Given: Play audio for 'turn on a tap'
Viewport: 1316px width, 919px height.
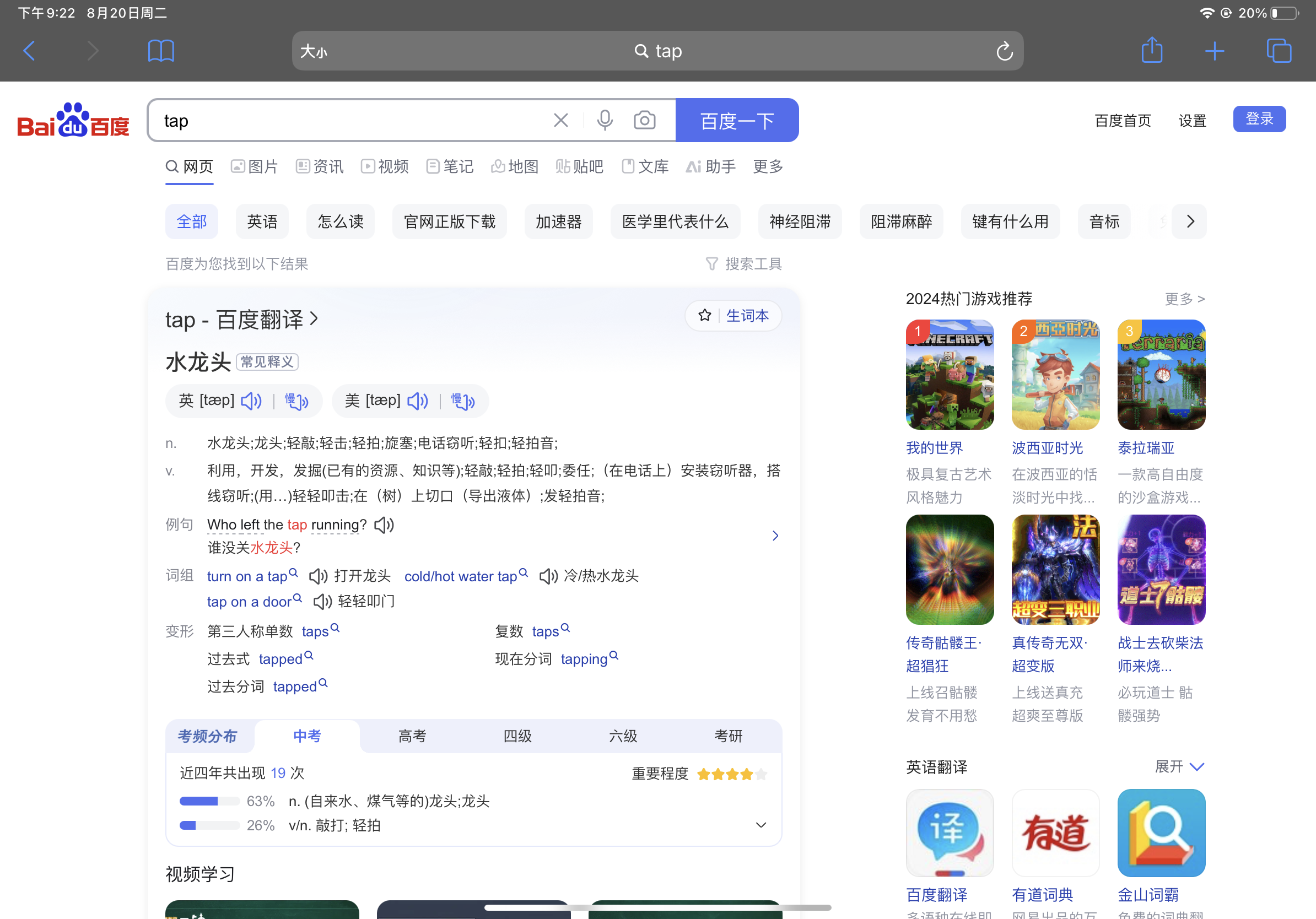Looking at the screenshot, I should pos(318,576).
